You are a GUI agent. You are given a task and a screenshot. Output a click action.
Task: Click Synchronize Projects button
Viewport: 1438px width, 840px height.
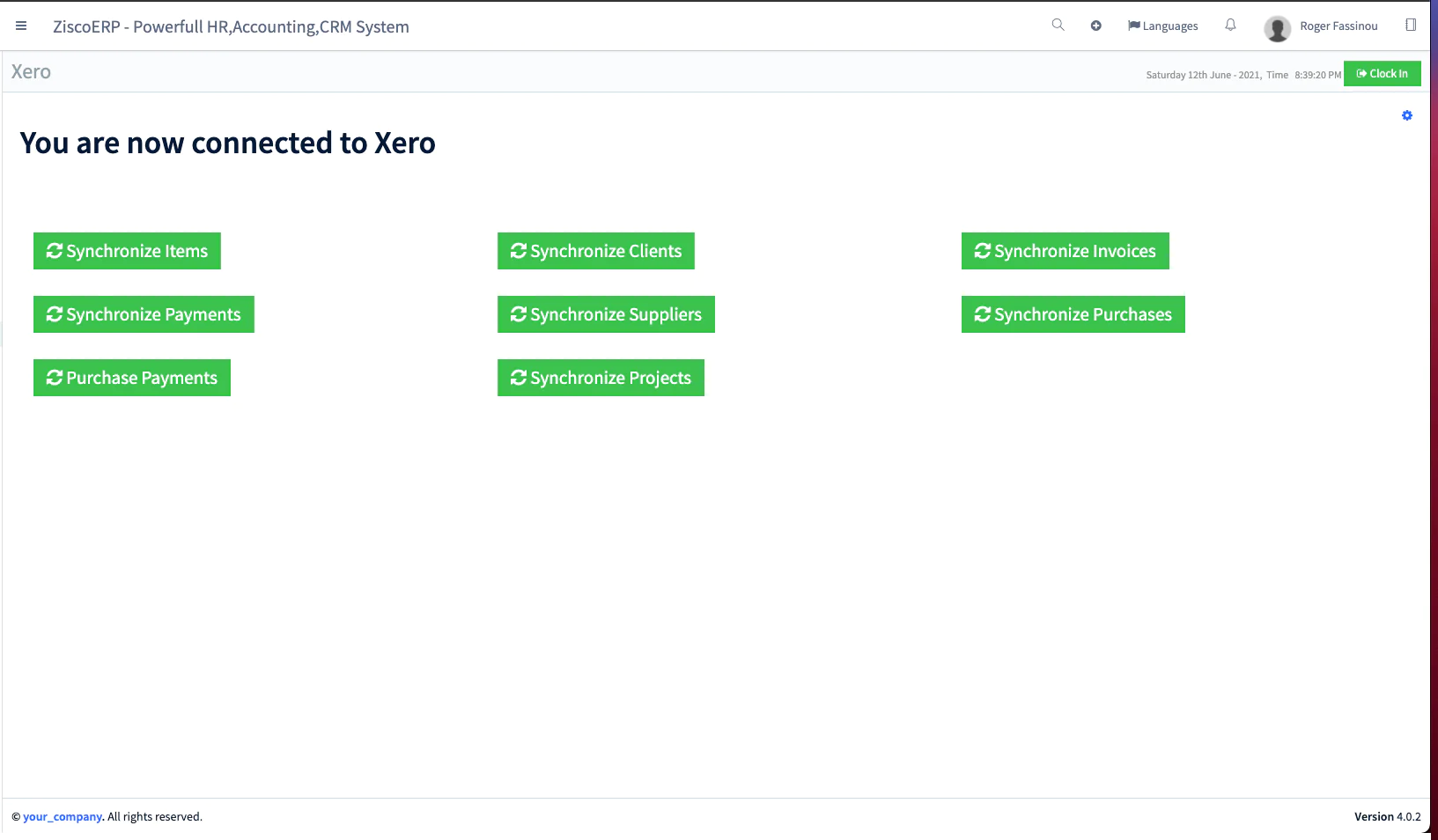pyautogui.click(x=601, y=378)
